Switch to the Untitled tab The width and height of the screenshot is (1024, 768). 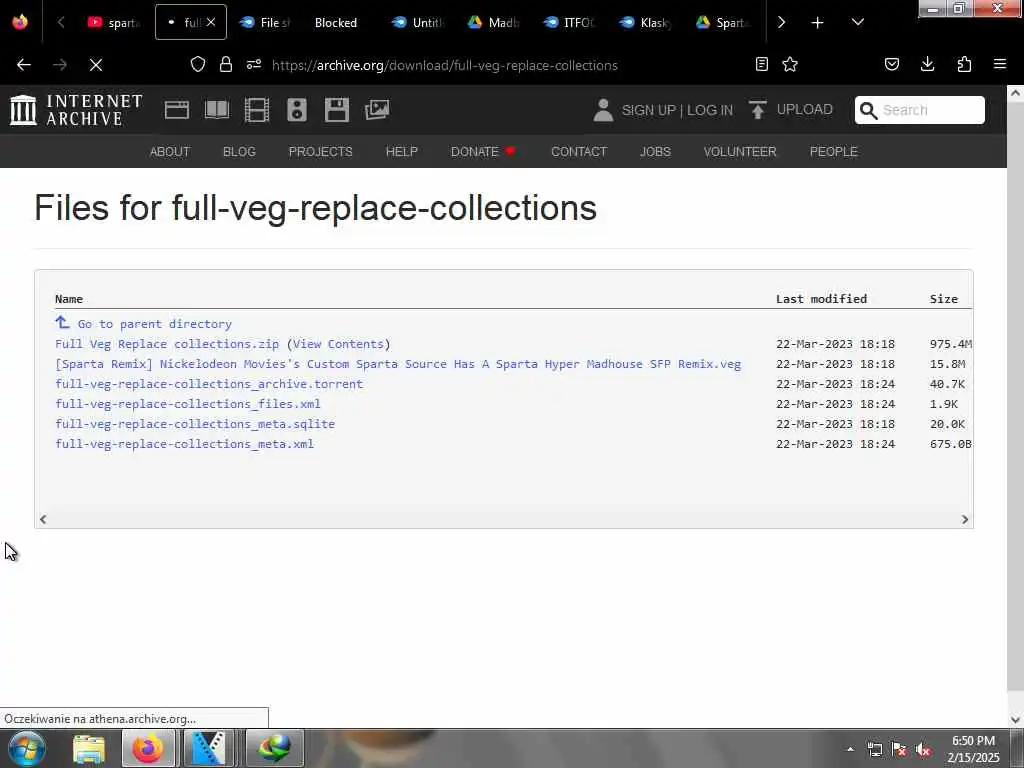(x=418, y=22)
